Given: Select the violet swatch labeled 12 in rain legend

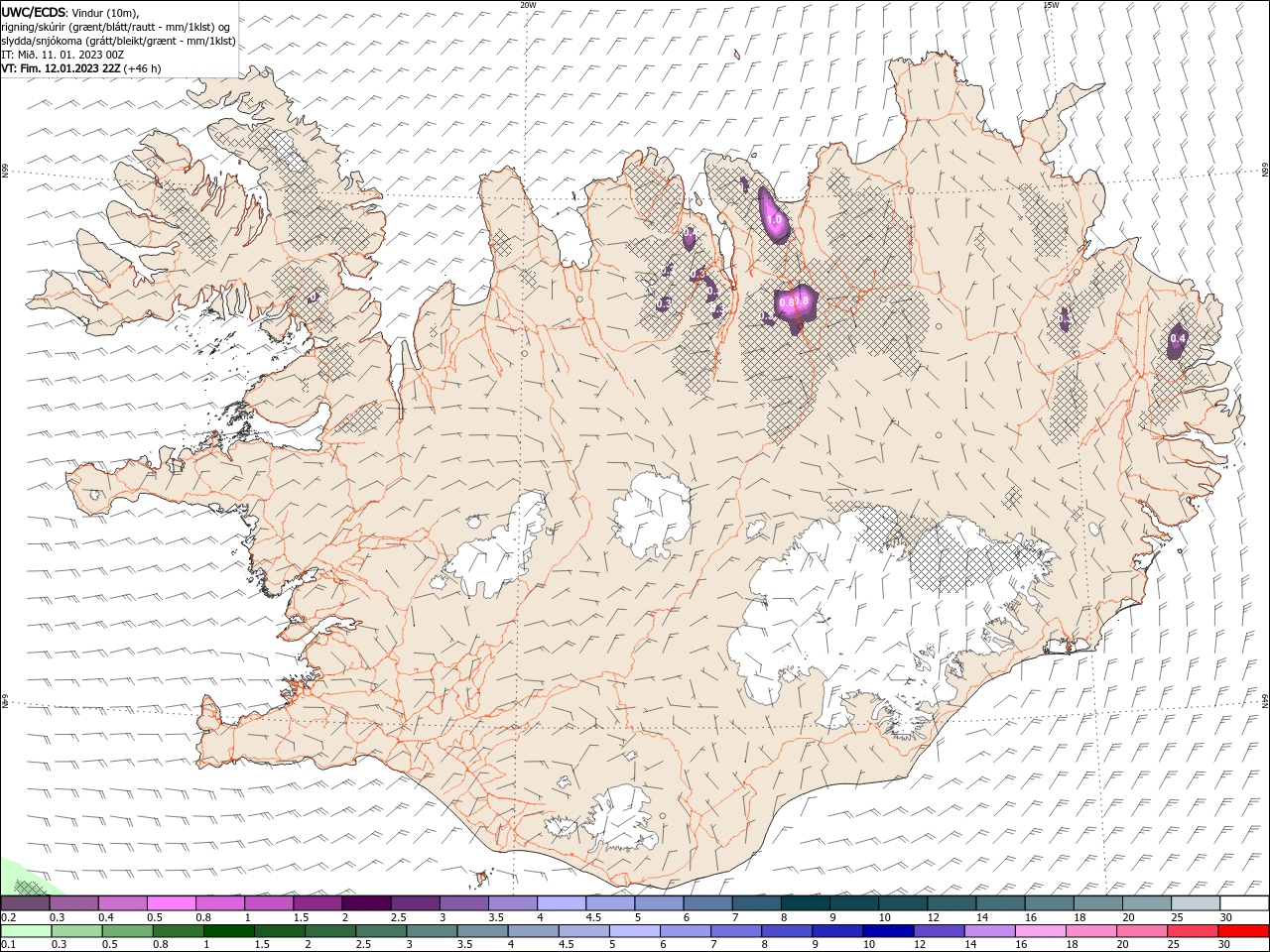Looking at the screenshot, I should coord(939,931).
